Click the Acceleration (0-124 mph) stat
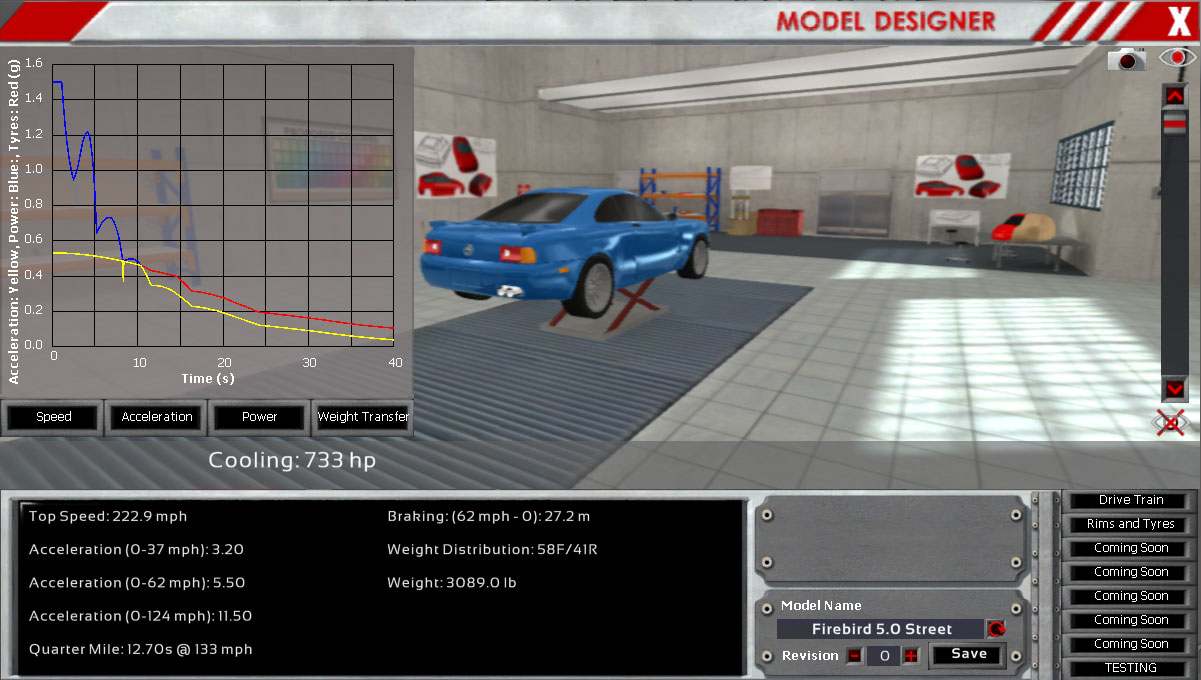The image size is (1201, 680). pos(140,617)
